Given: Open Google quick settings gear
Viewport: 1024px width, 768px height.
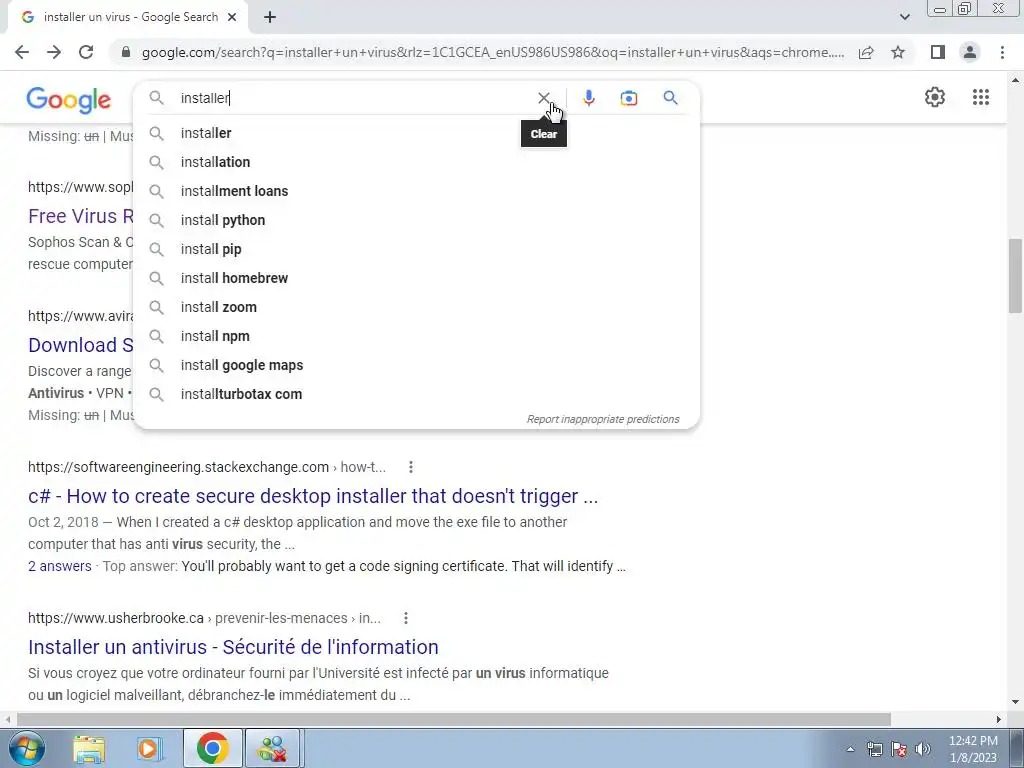Looking at the screenshot, I should coord(935,97).
